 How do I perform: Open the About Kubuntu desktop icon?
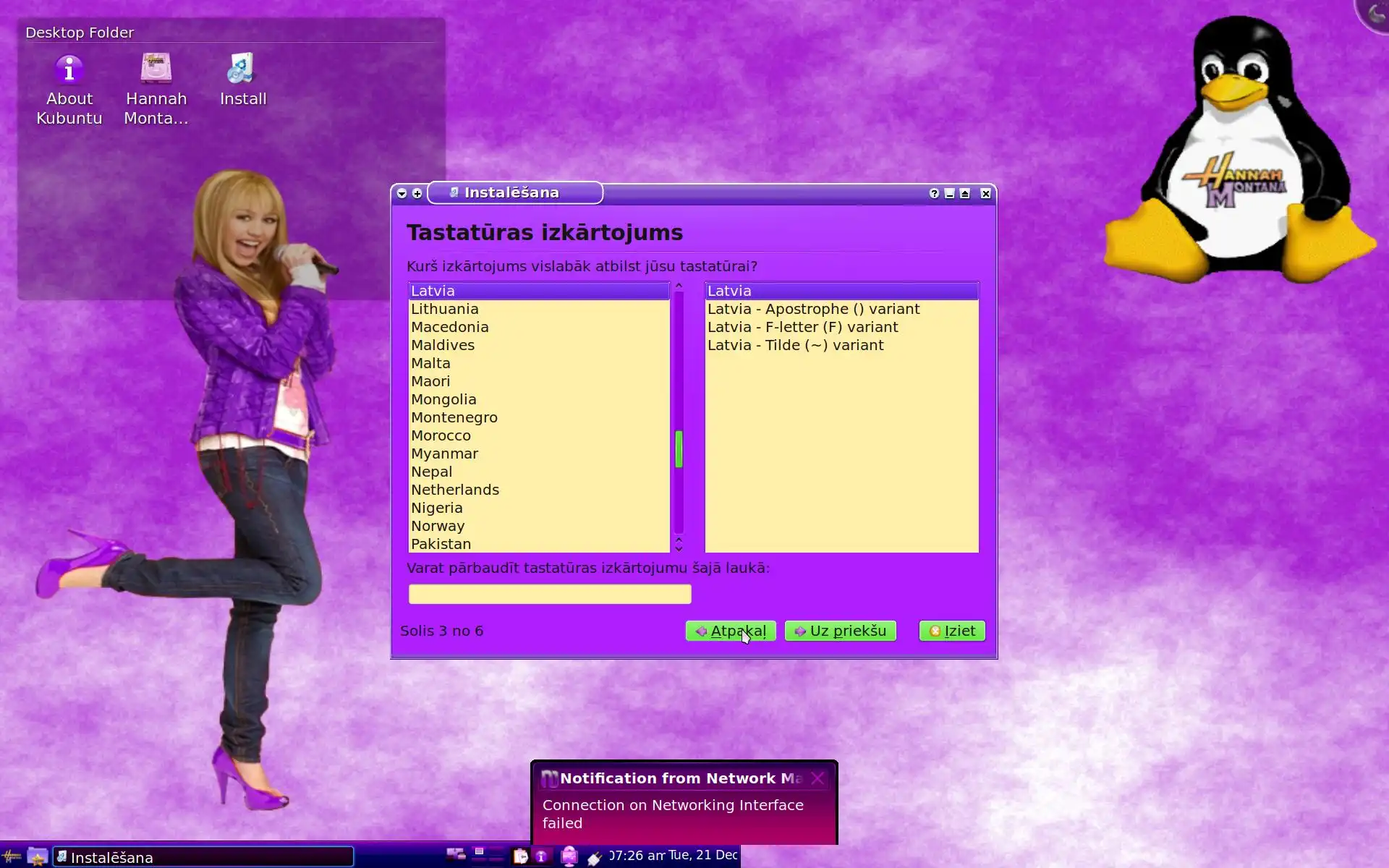pos(69,70)
